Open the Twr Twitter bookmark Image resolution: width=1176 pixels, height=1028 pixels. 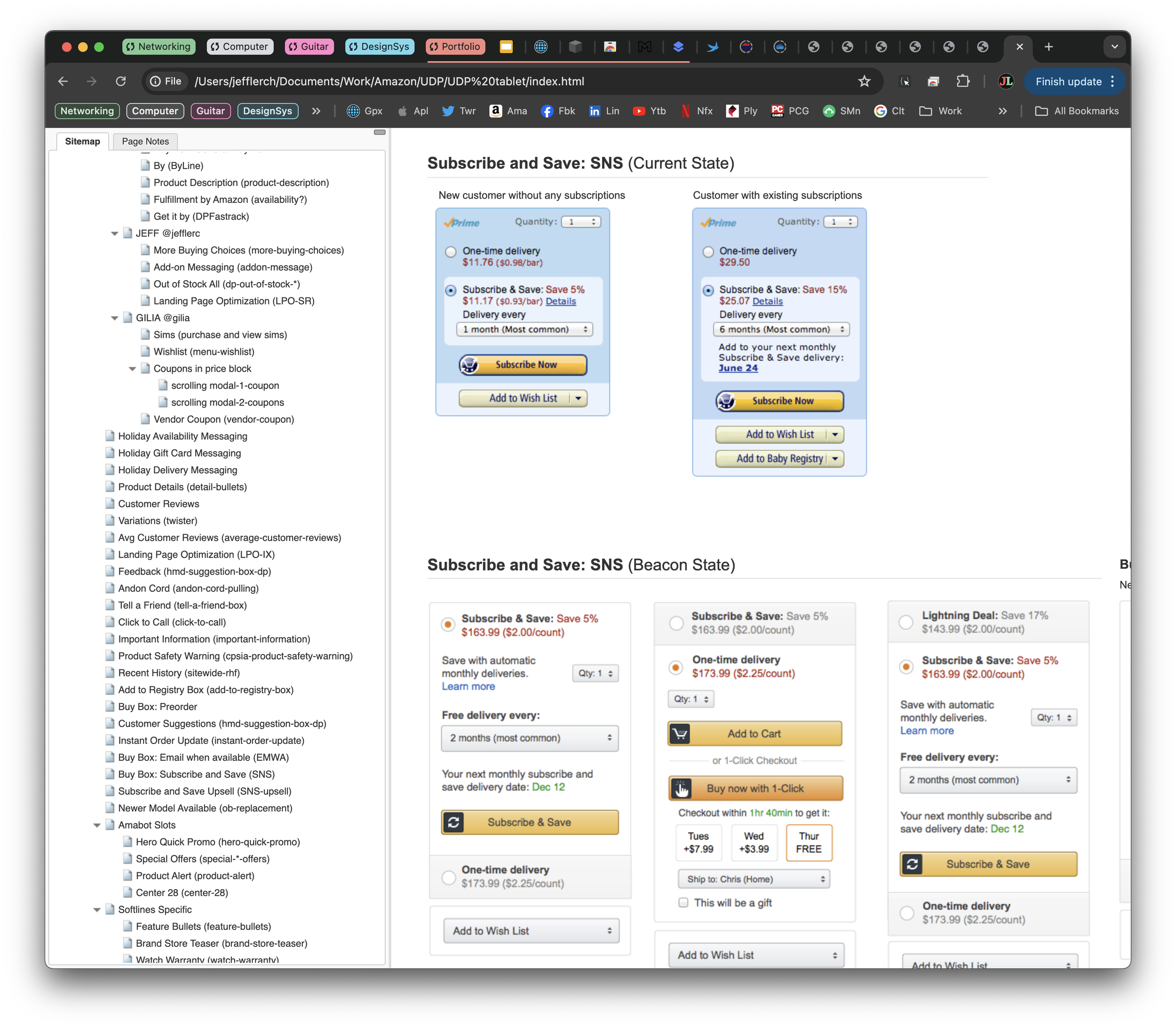[458, 111]
